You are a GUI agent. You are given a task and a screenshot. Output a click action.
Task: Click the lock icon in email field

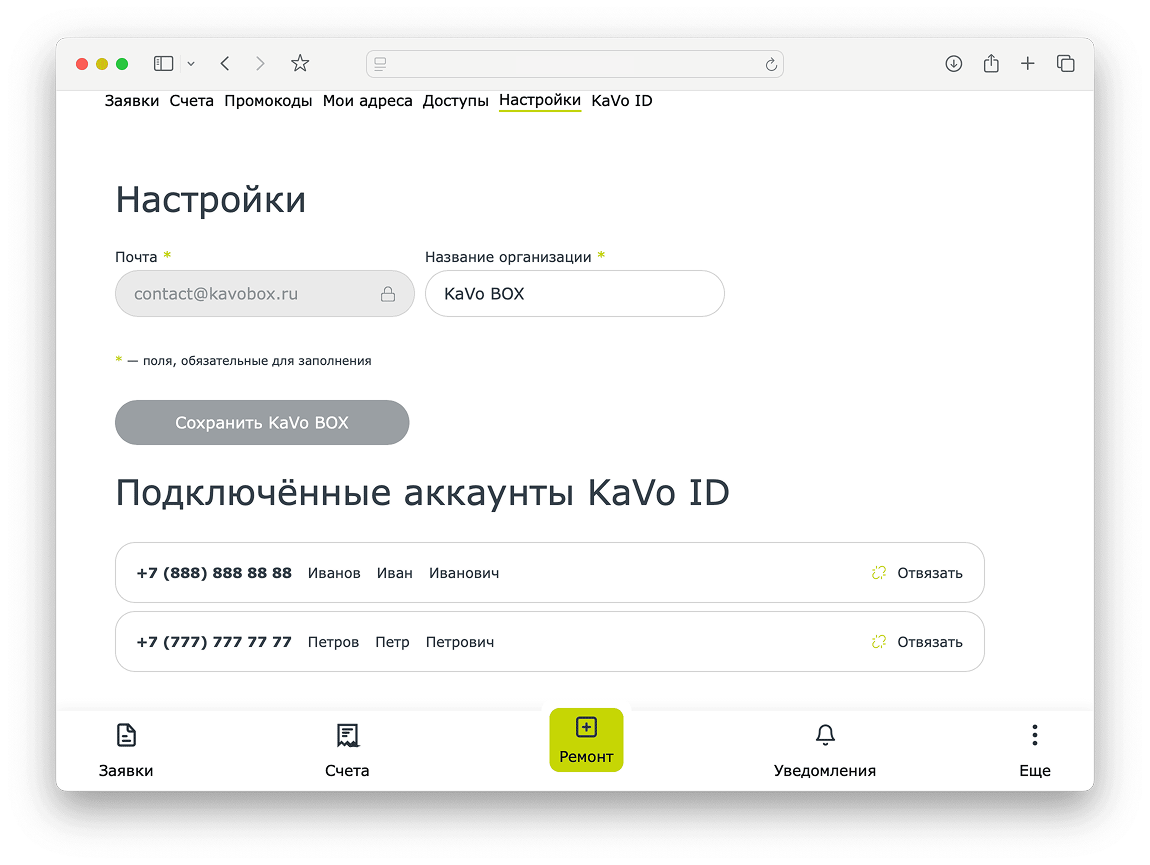388,294
